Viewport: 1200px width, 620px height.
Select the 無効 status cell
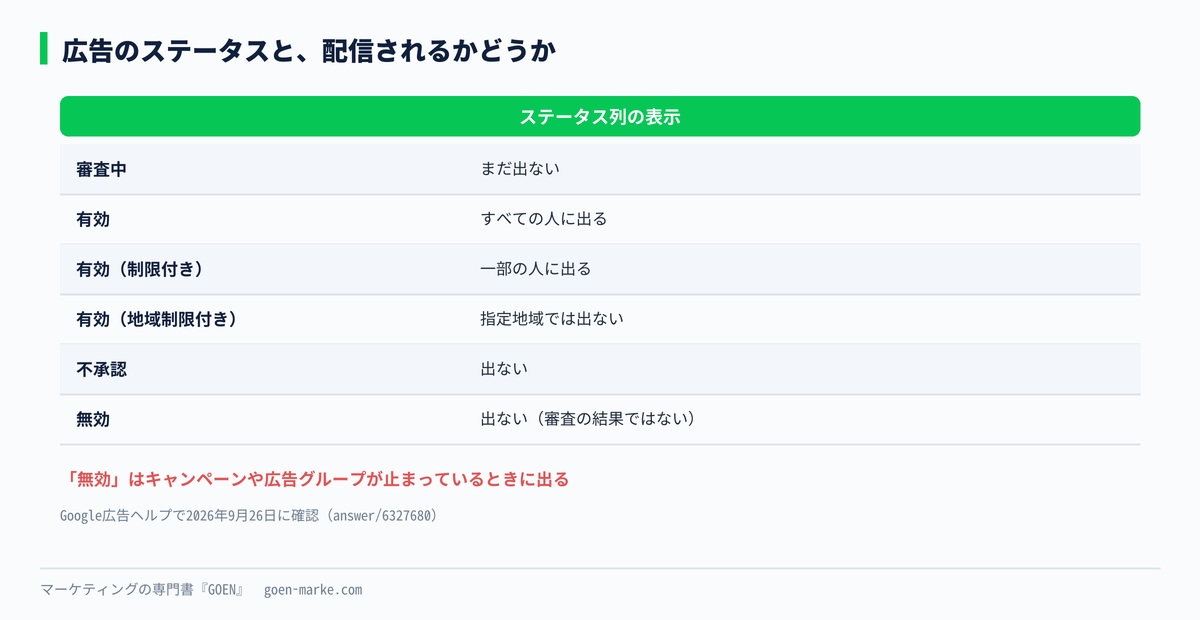click(93, 419)
